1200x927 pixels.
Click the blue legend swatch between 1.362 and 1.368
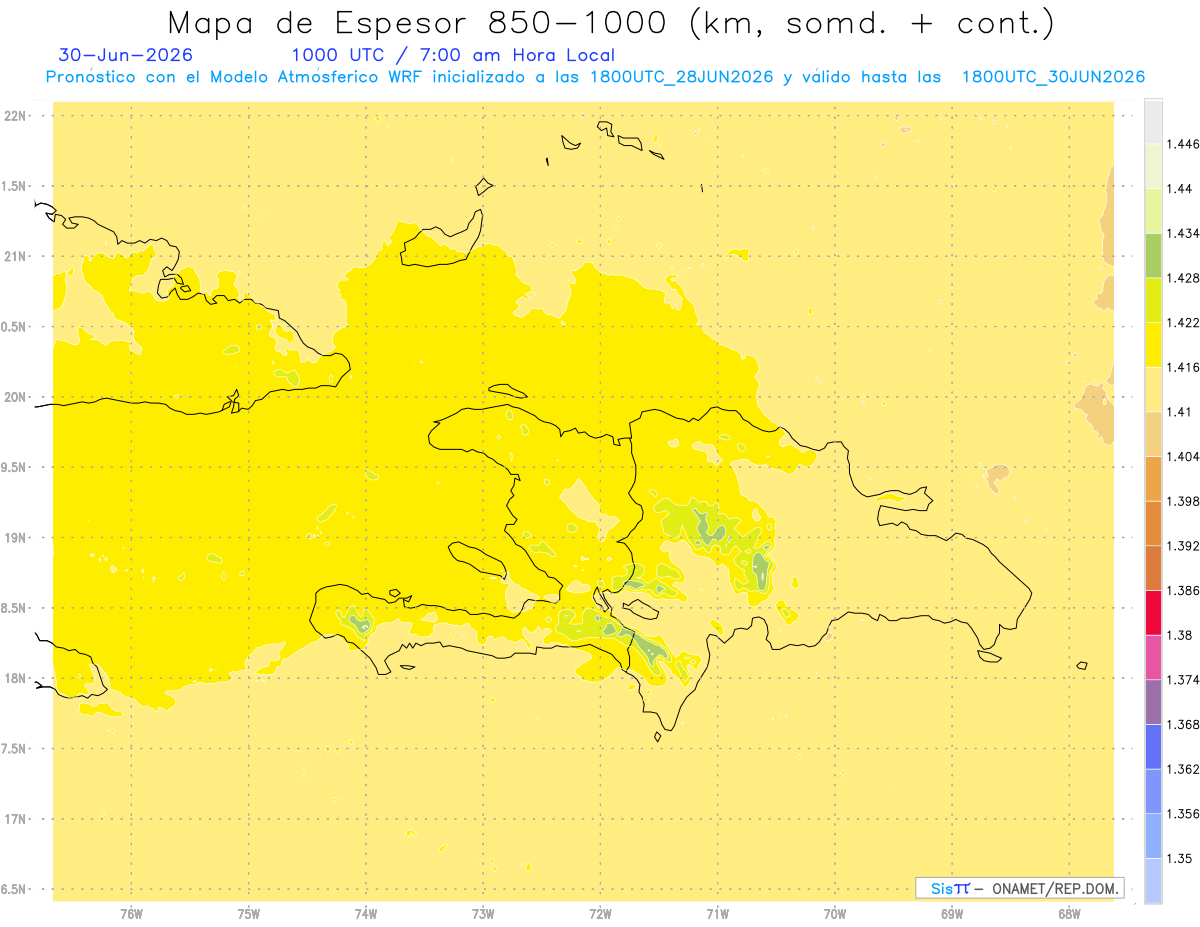1153,746
